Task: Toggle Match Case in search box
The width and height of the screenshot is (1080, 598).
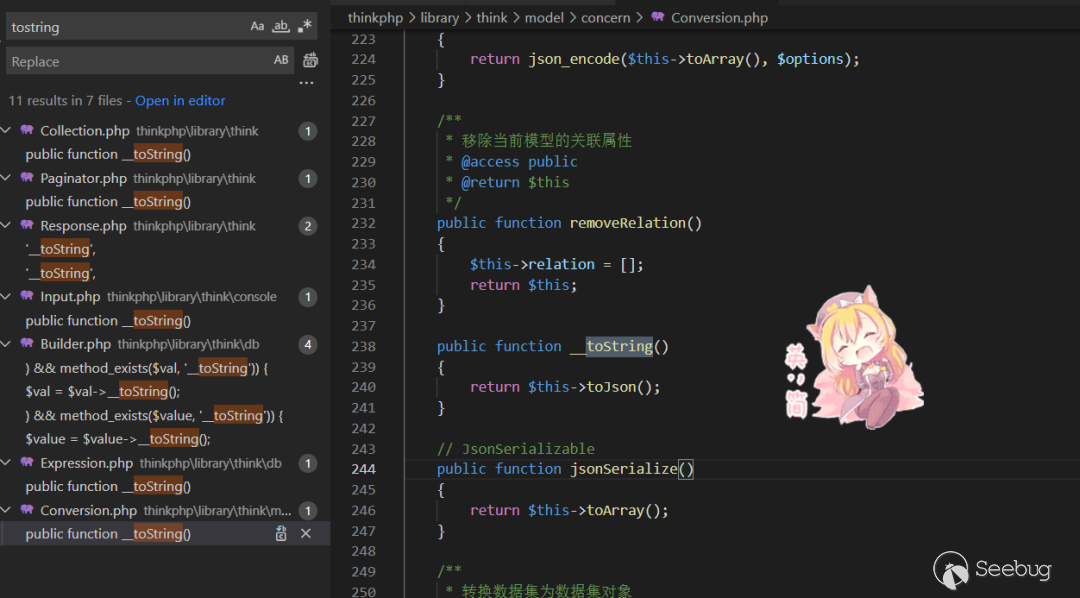Action: point(257,26)
